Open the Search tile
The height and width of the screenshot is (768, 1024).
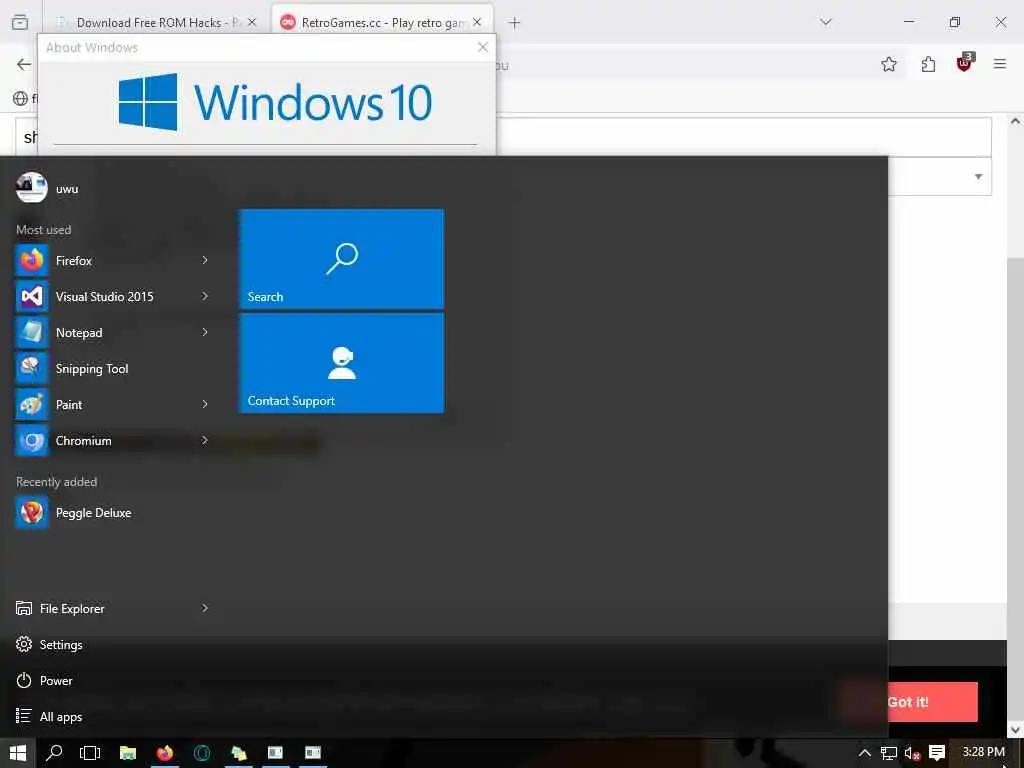pos(342,259)
